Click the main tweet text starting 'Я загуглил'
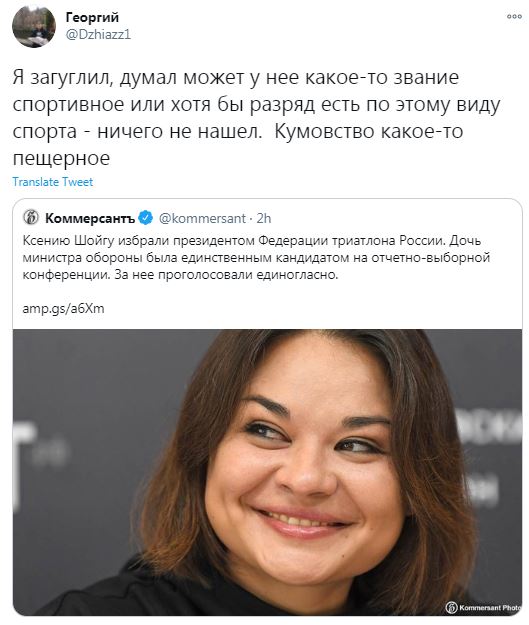 coord(256,118)
